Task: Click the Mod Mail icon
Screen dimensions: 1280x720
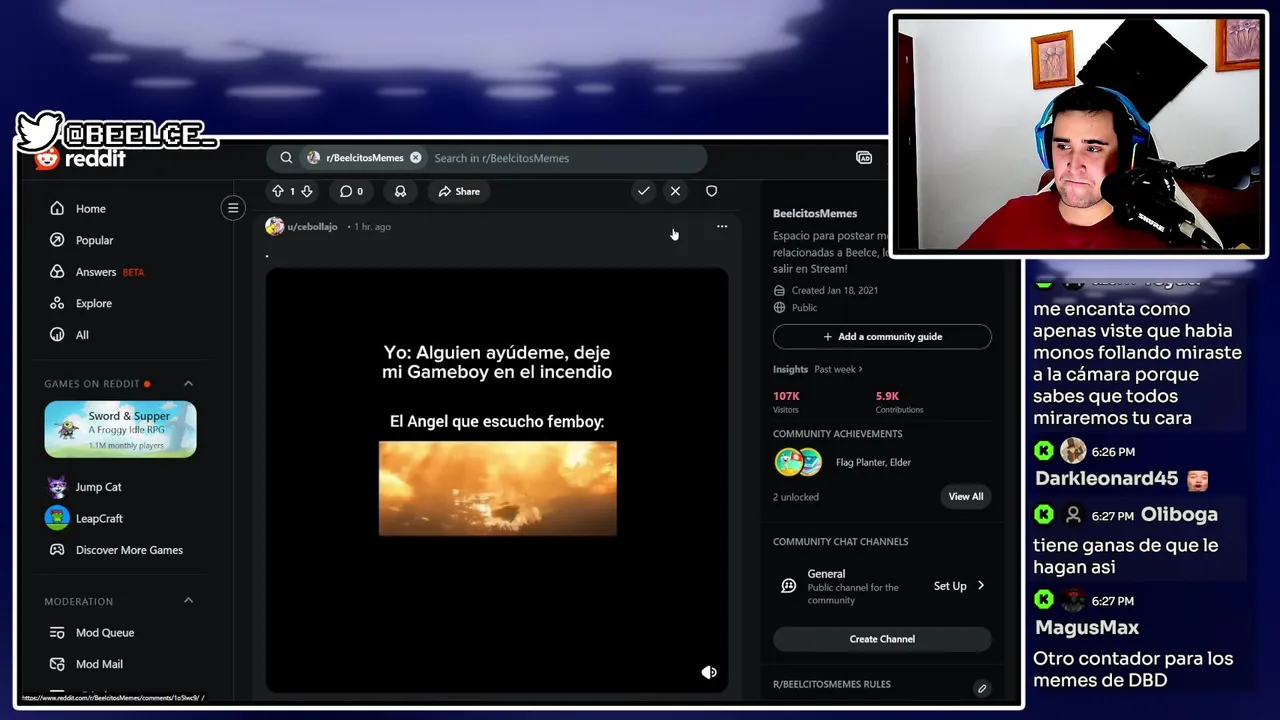Action: [57, 664]
